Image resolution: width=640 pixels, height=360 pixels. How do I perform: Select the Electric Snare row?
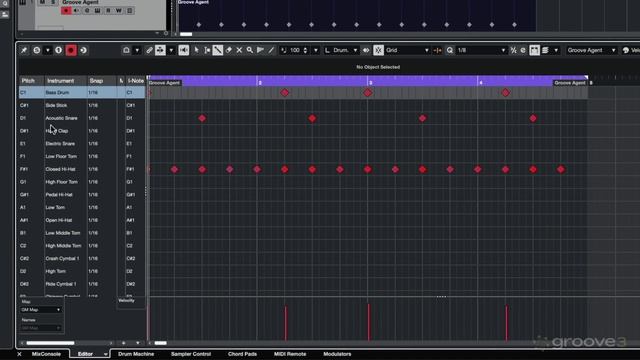point(82,144)
